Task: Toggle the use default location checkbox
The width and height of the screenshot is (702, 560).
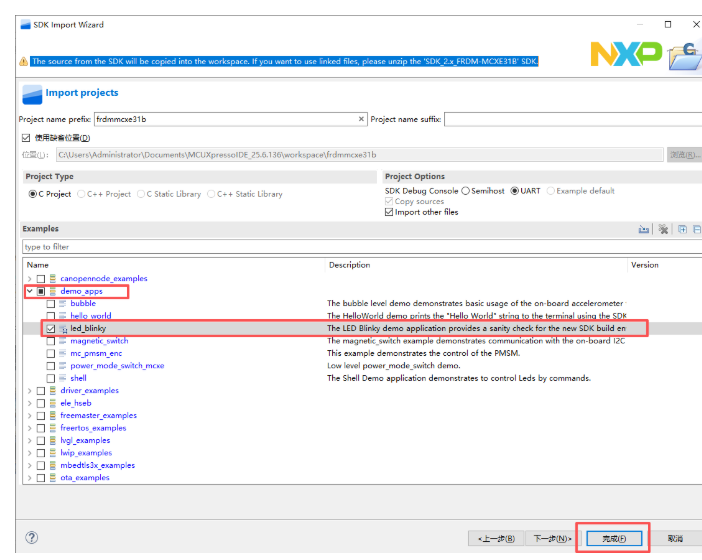Action: coord(26,138)
